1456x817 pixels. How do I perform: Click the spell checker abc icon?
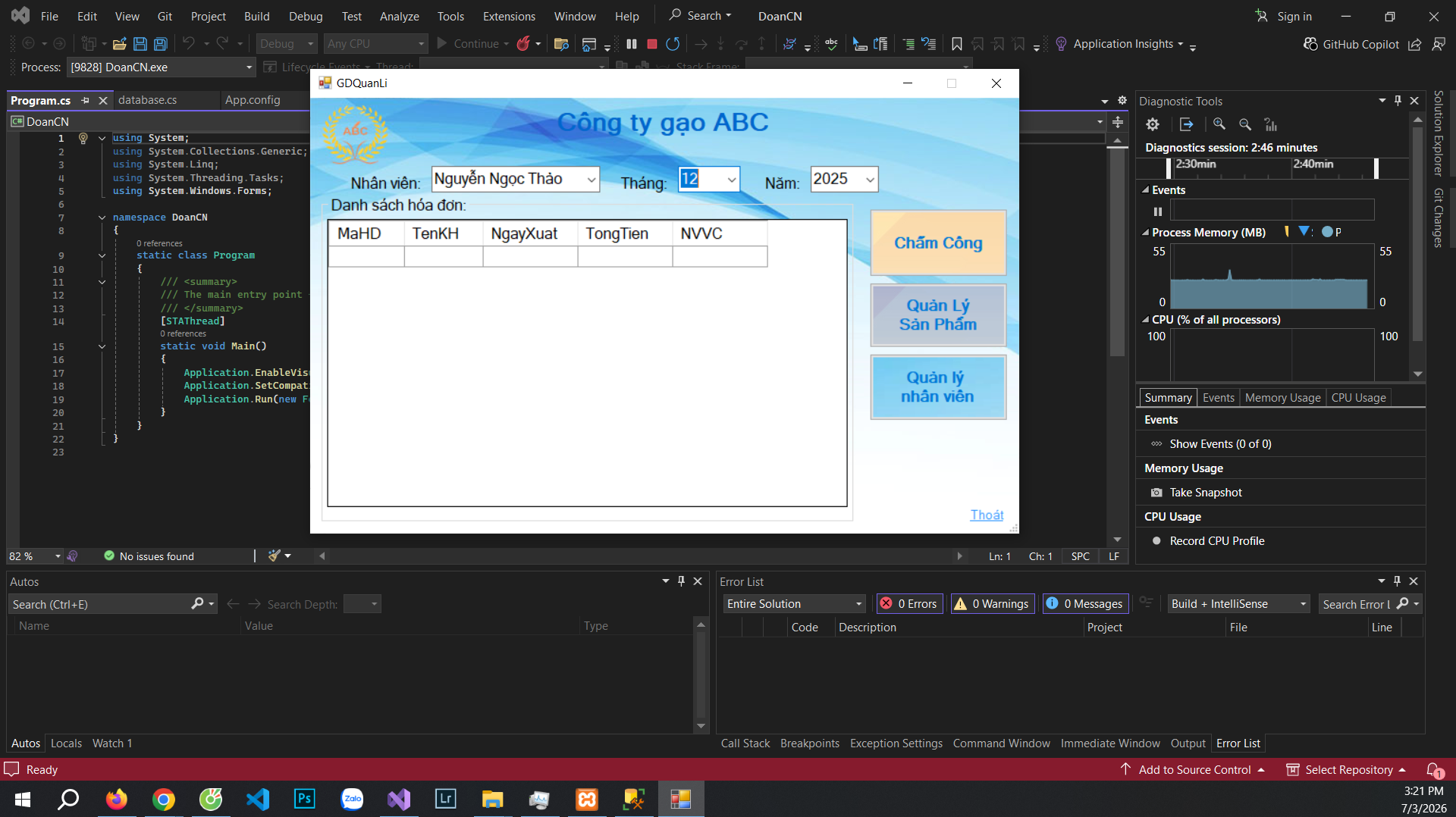(832, 44)
